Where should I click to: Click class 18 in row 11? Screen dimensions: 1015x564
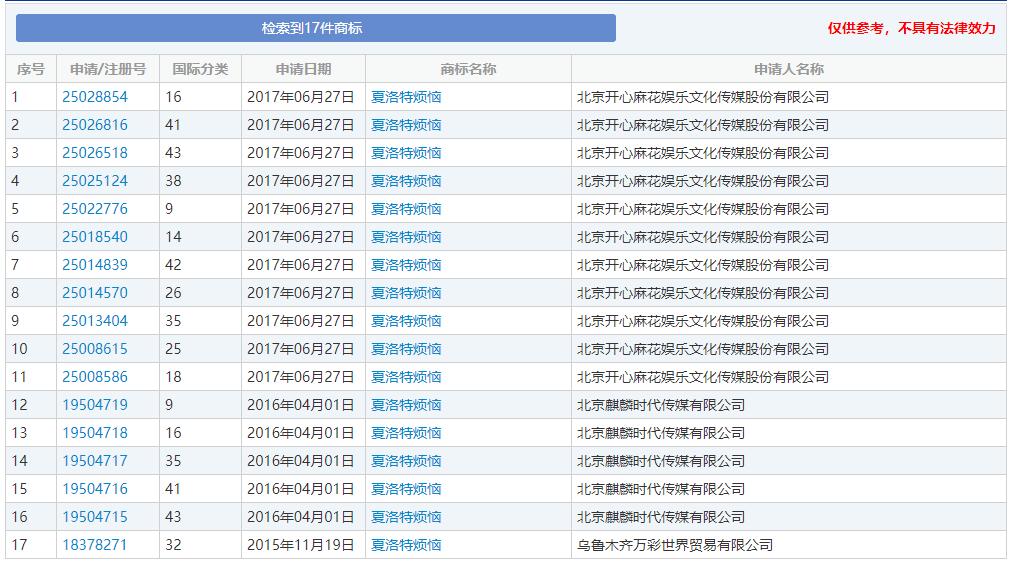(173, 377)
